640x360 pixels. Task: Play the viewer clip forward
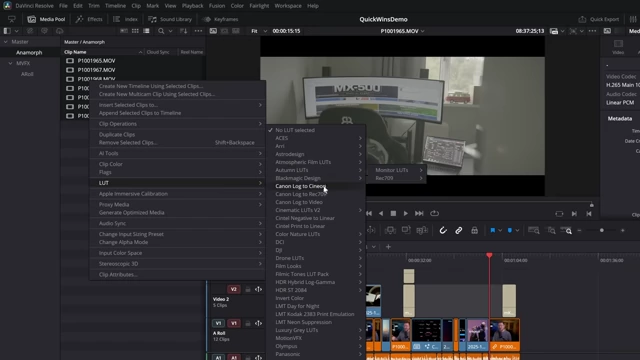click(405, 213)
